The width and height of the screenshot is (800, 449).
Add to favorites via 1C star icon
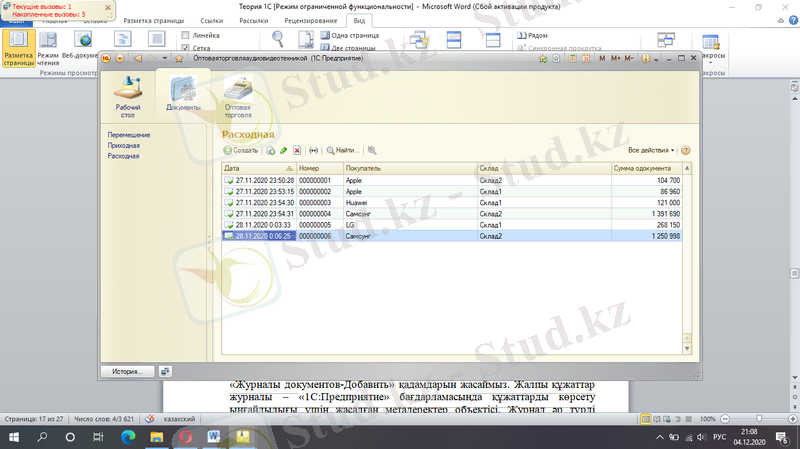point(179,59)
